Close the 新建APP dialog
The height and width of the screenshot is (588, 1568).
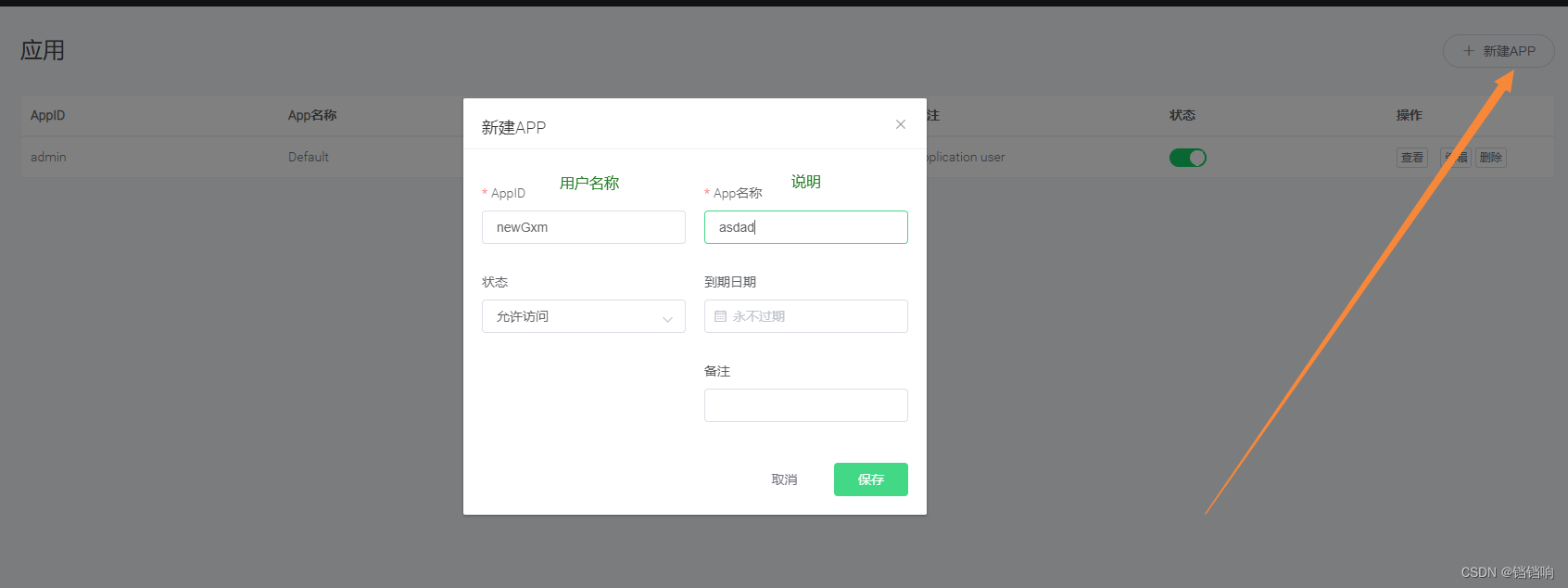(900, 124)
